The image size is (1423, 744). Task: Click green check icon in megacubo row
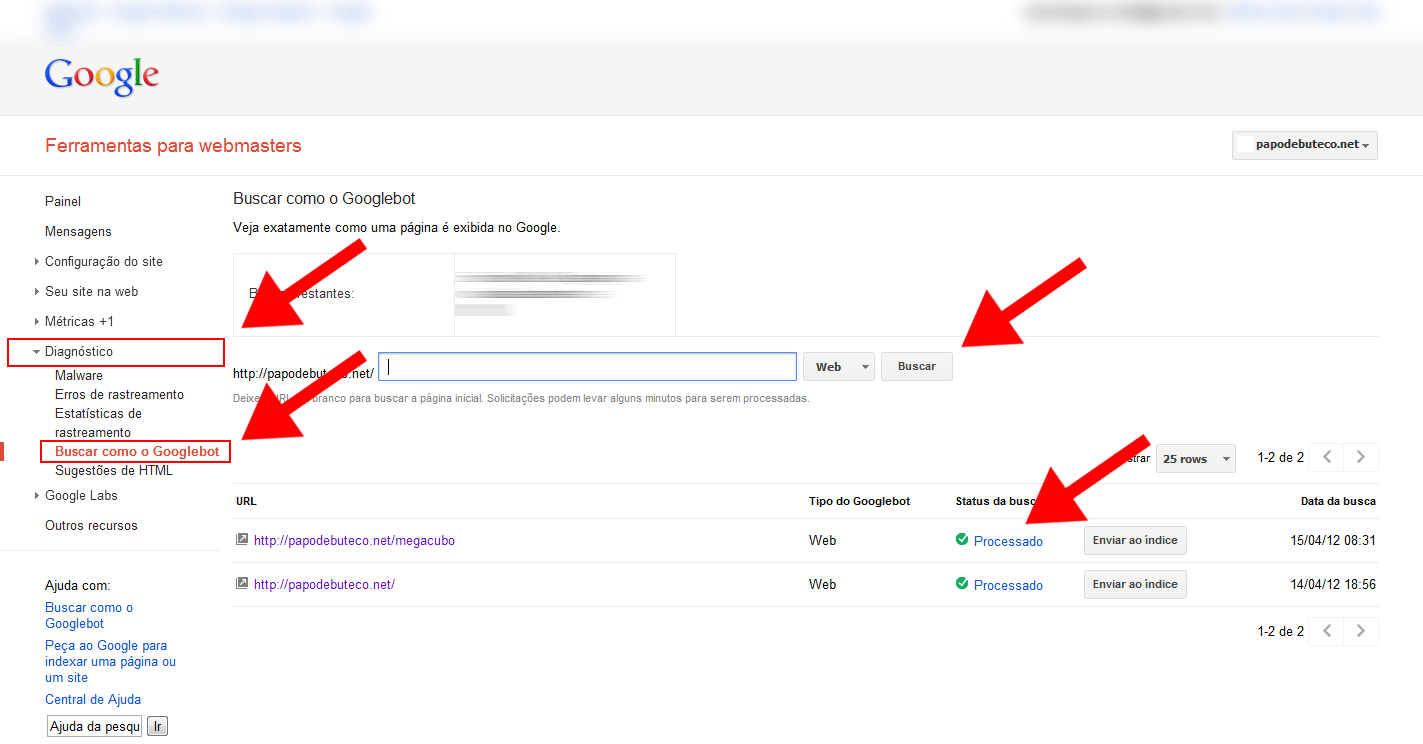point(962,540)
